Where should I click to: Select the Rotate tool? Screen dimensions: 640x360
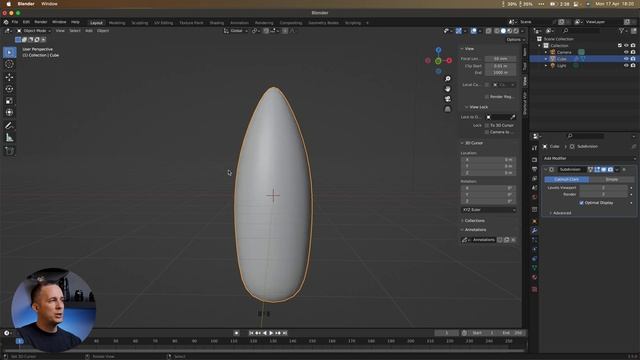[x=9, y=89]
